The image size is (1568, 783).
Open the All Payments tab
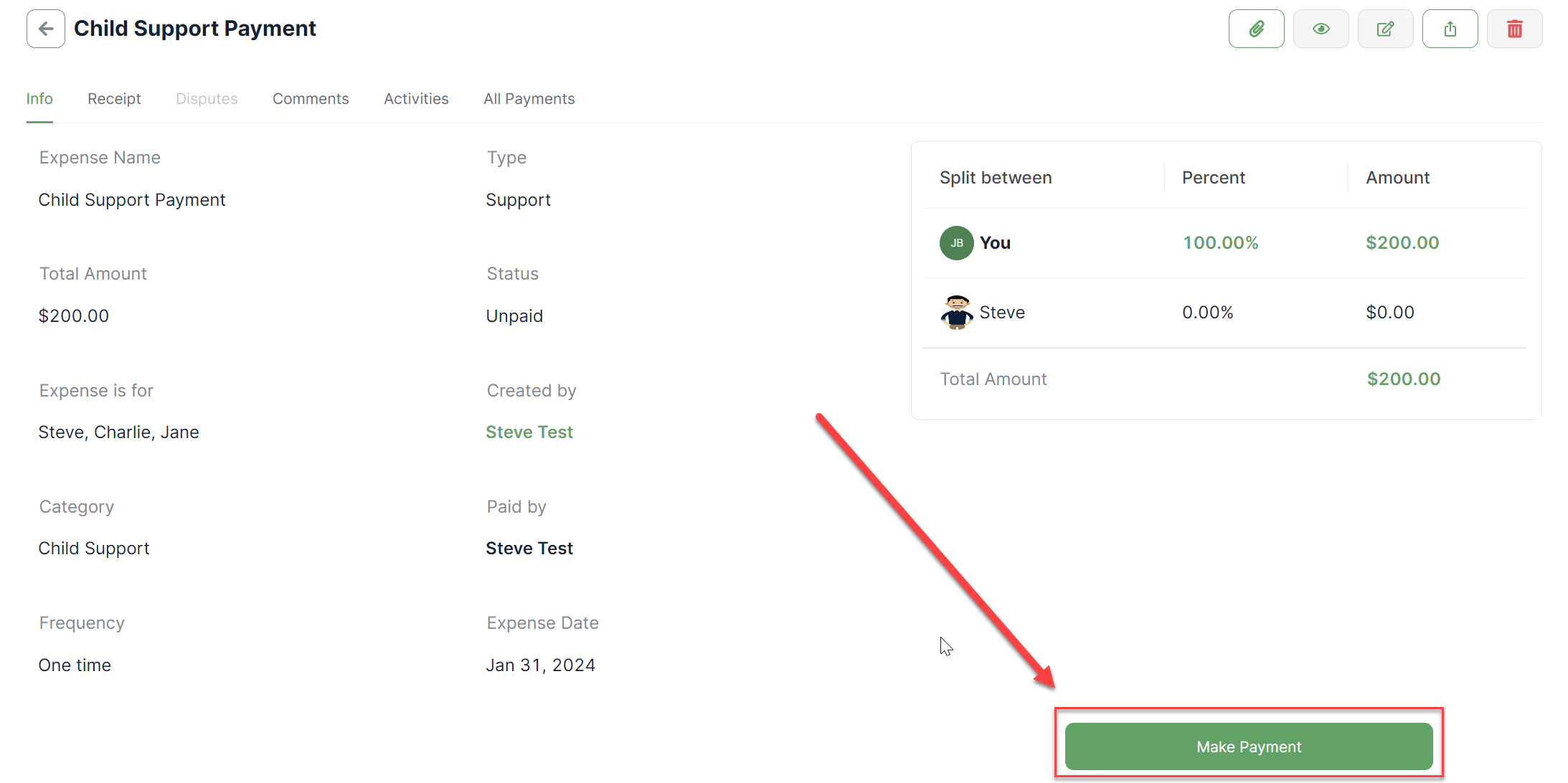click(x=529, y=99)
